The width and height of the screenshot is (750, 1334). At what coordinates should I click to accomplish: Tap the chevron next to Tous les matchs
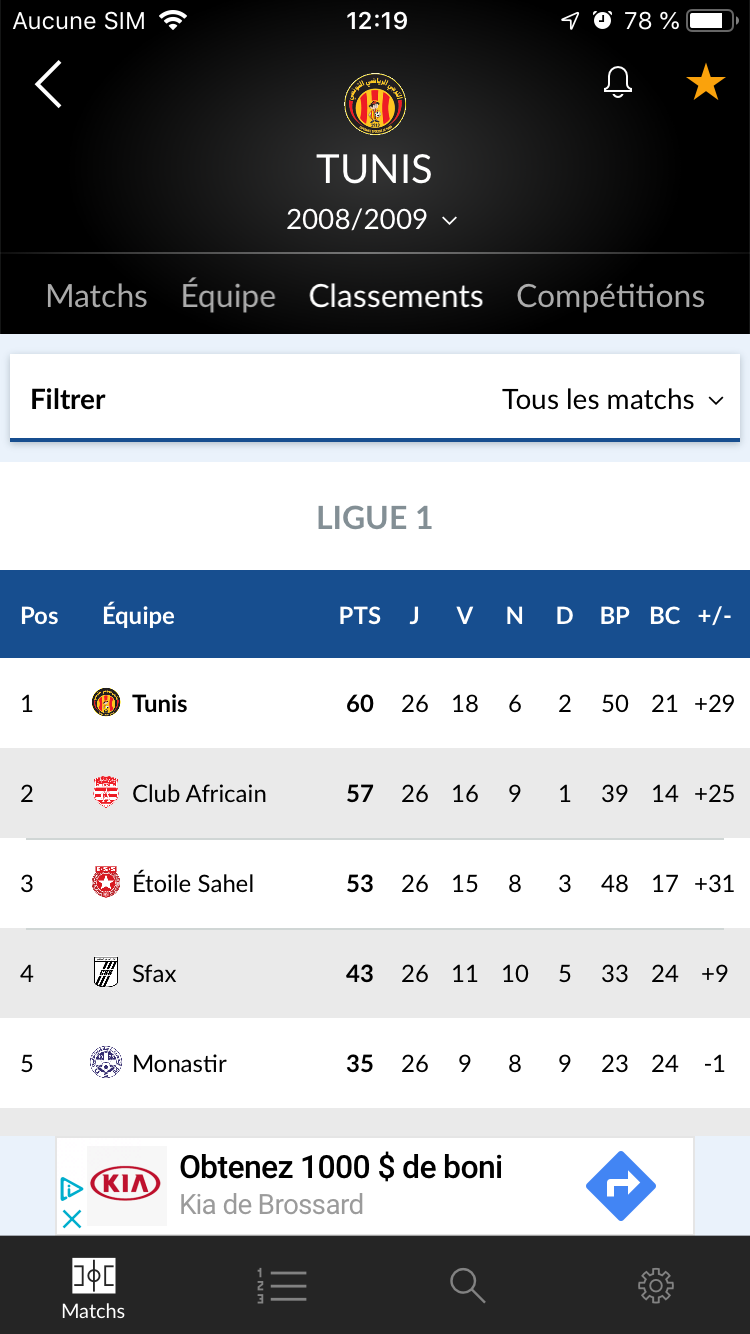click(x=716, y=401)
